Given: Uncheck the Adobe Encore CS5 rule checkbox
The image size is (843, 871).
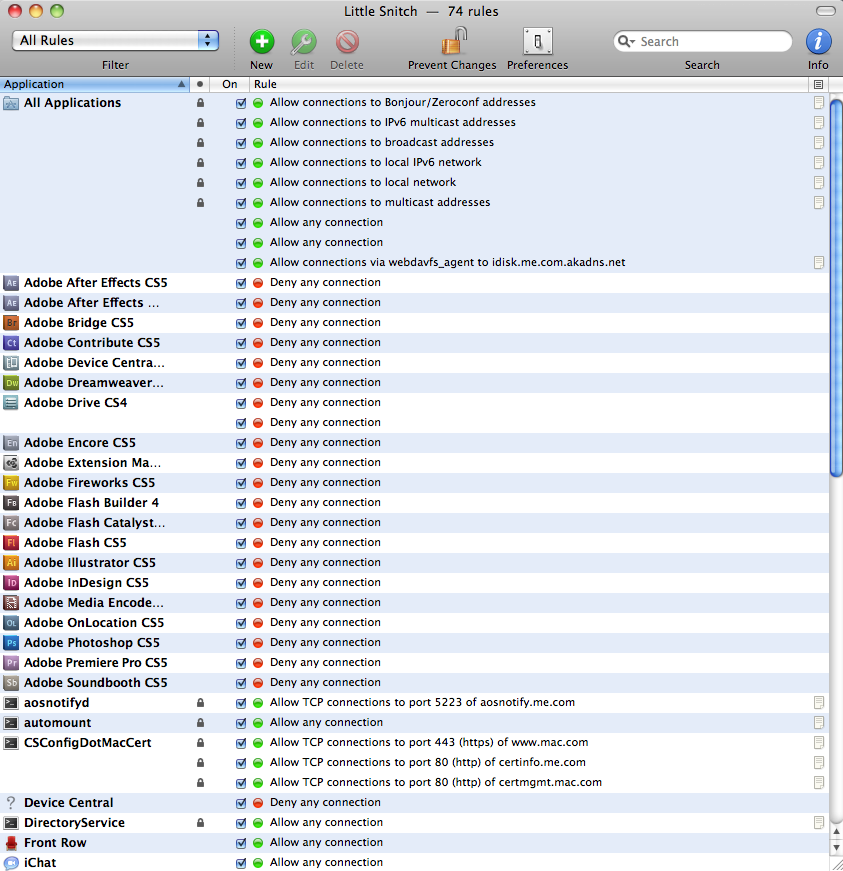Looking at the screenshot, I should 241,443.
